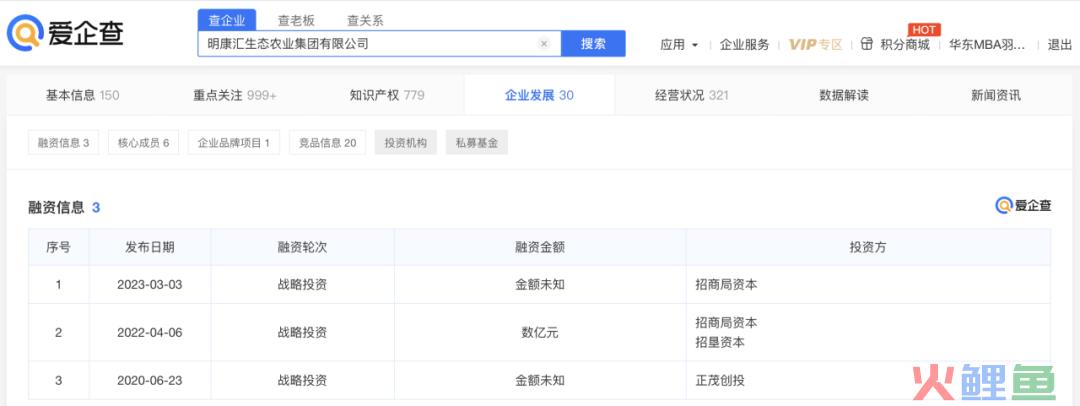Viewport: 1080px width, 406px height.
Task: Open investor 招商局资本 in row 1
Action: [727, 284]
